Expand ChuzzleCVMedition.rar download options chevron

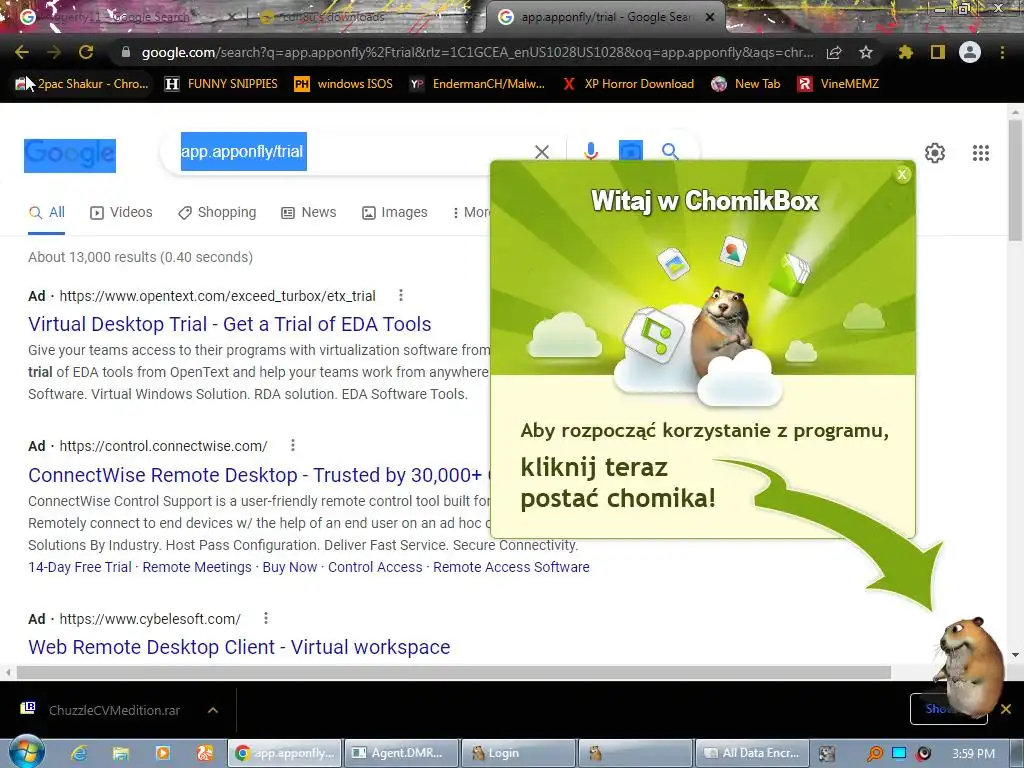213,710
